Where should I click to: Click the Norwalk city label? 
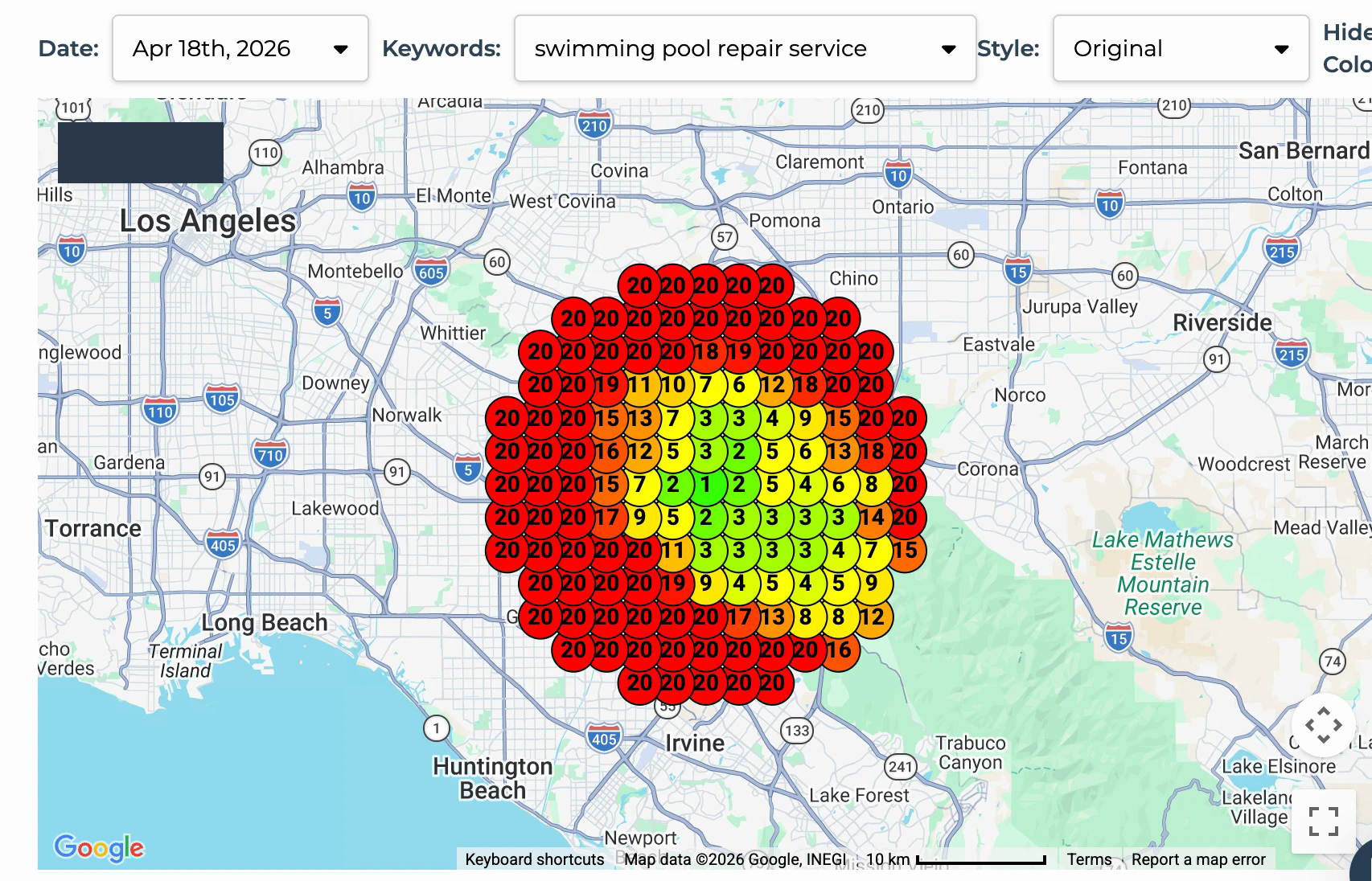pyautogui.click(x=407, y=415)
